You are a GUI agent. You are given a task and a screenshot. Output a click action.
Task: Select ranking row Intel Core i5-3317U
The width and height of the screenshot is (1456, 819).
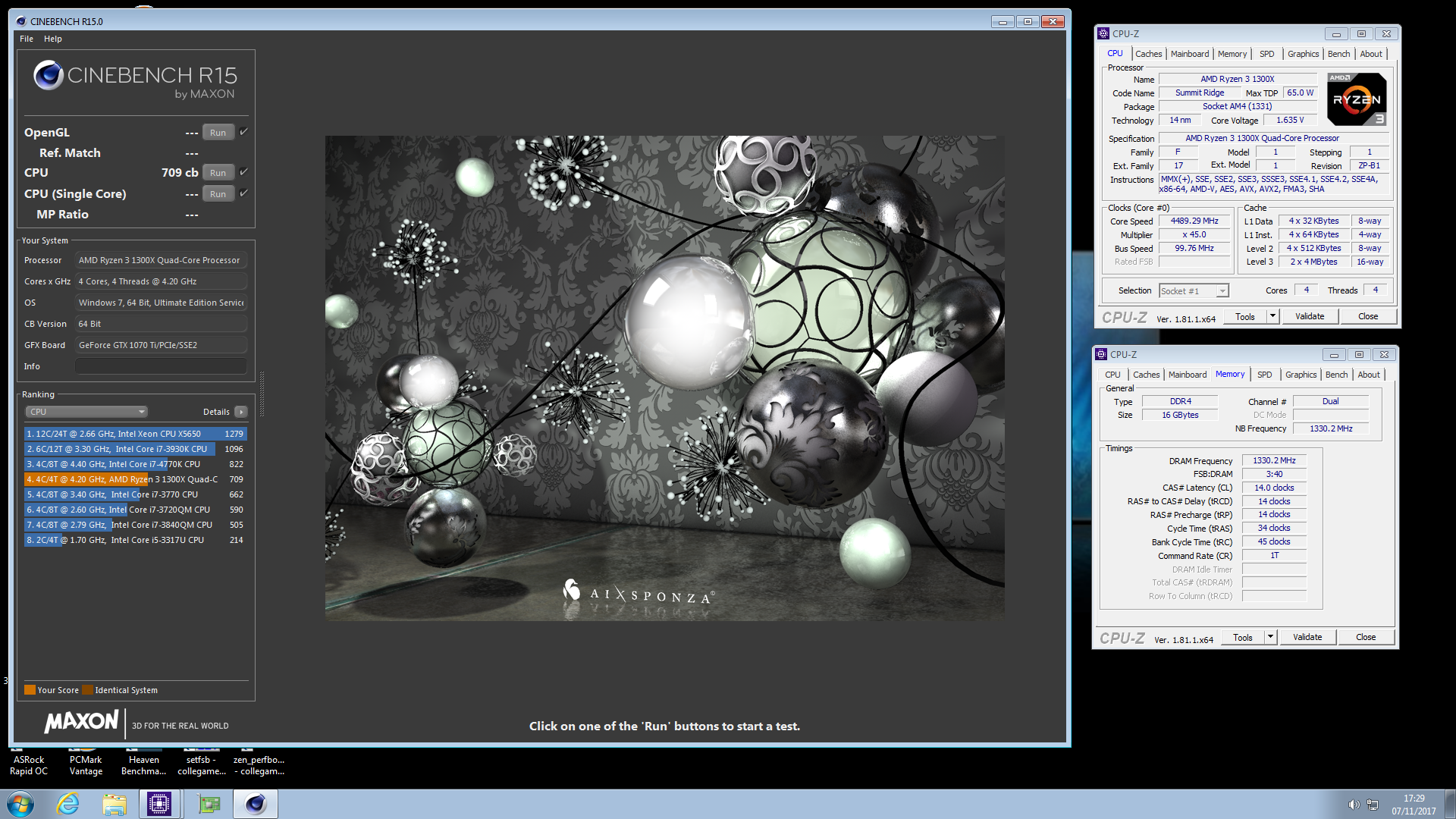(135, 540)
